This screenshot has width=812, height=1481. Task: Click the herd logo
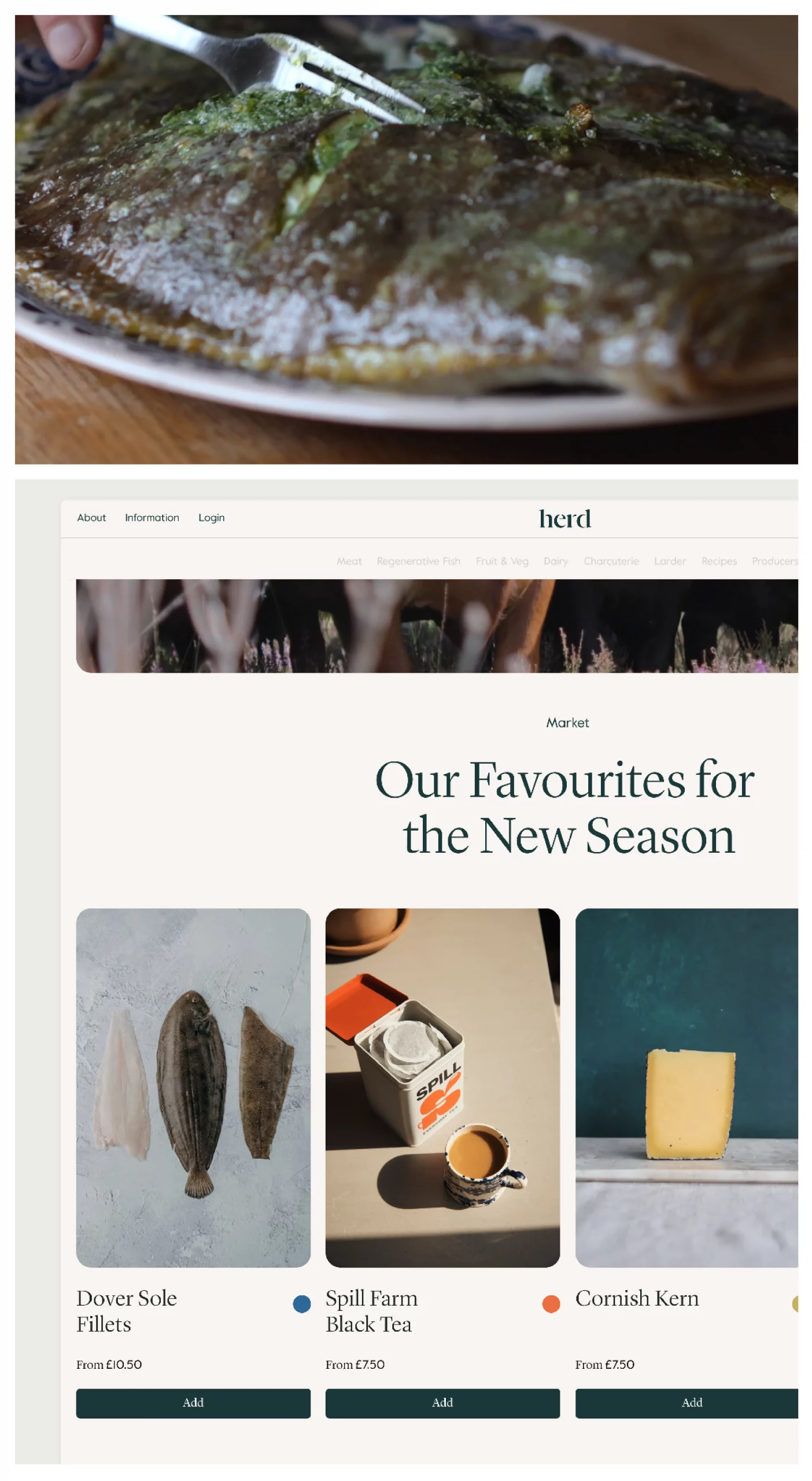(564, 518)
